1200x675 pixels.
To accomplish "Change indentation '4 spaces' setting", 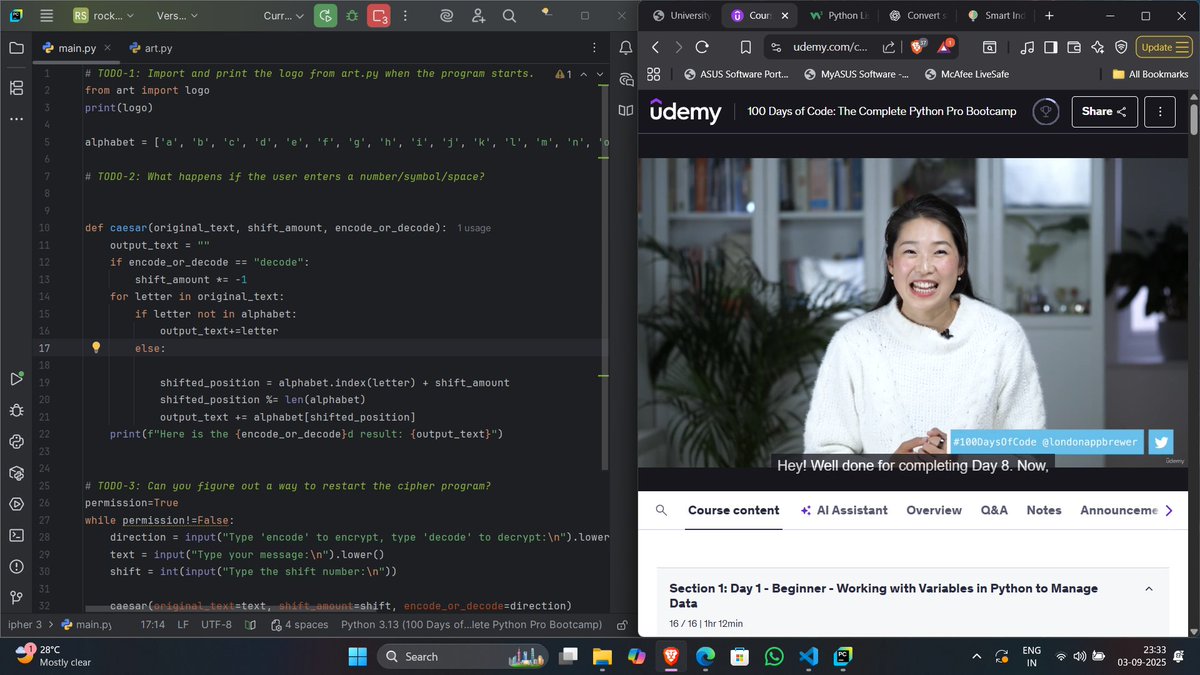I will 299,624.
